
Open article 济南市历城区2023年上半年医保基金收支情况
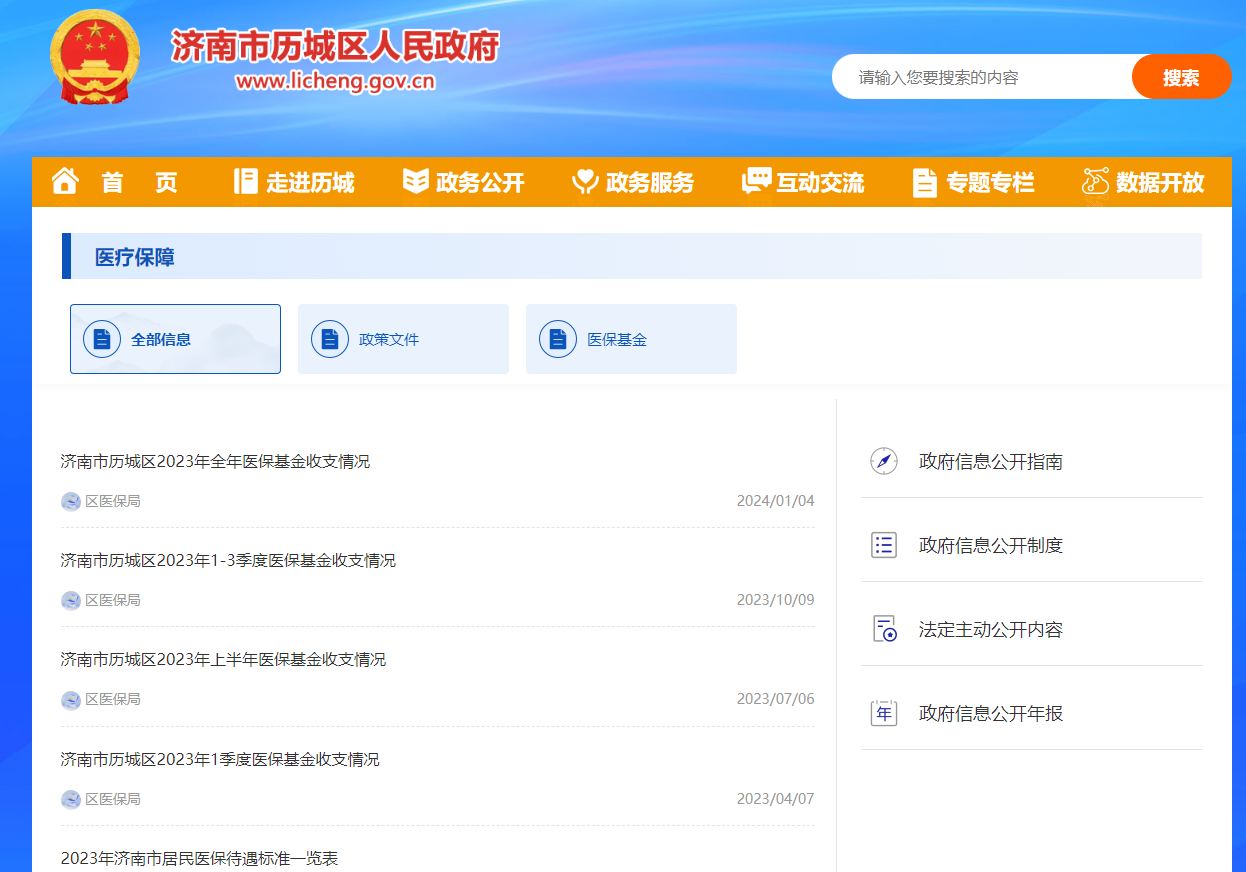(x=223, y=659)
